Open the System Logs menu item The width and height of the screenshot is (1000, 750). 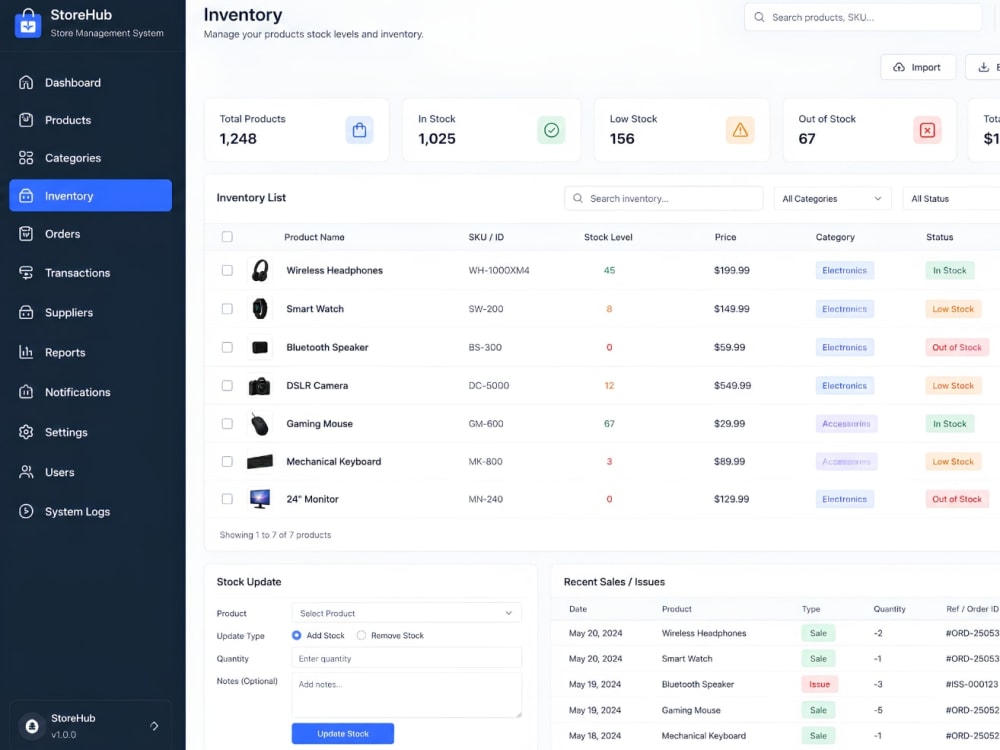tap(91, 511)
